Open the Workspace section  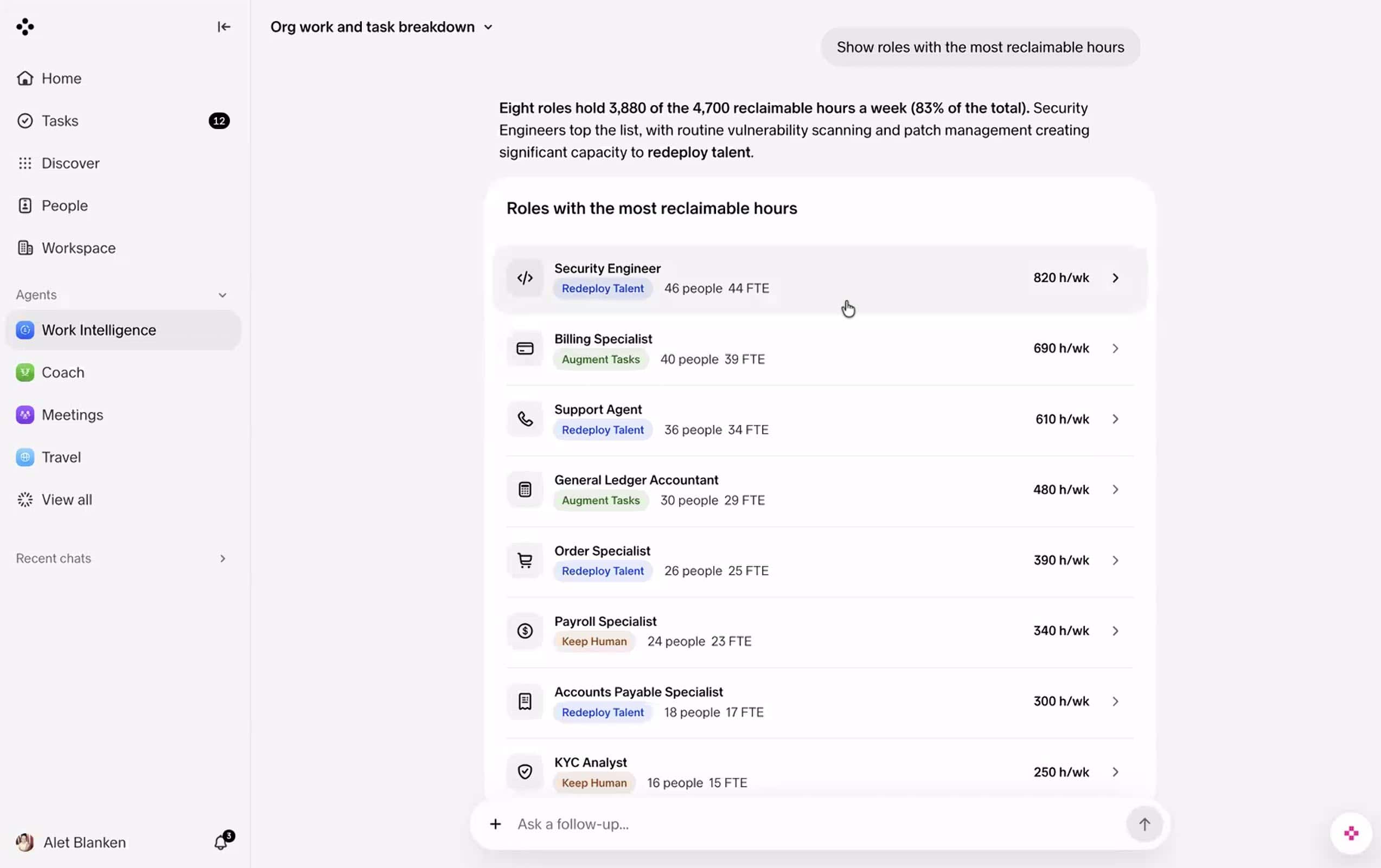pyautogui.click(x=123, y=248)
